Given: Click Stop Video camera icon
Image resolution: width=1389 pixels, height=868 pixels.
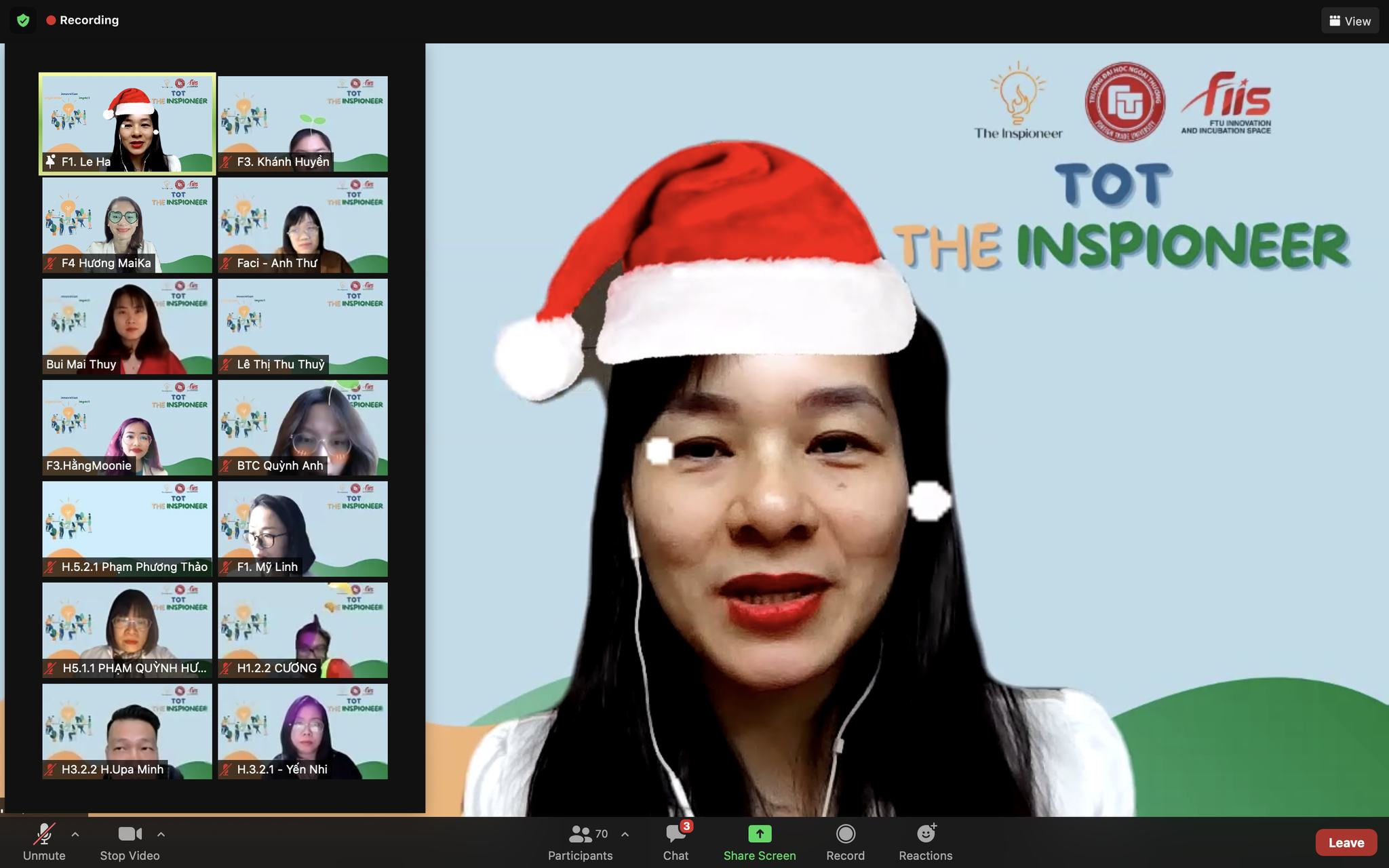Looking at the screenshot, I should point(130,834).
